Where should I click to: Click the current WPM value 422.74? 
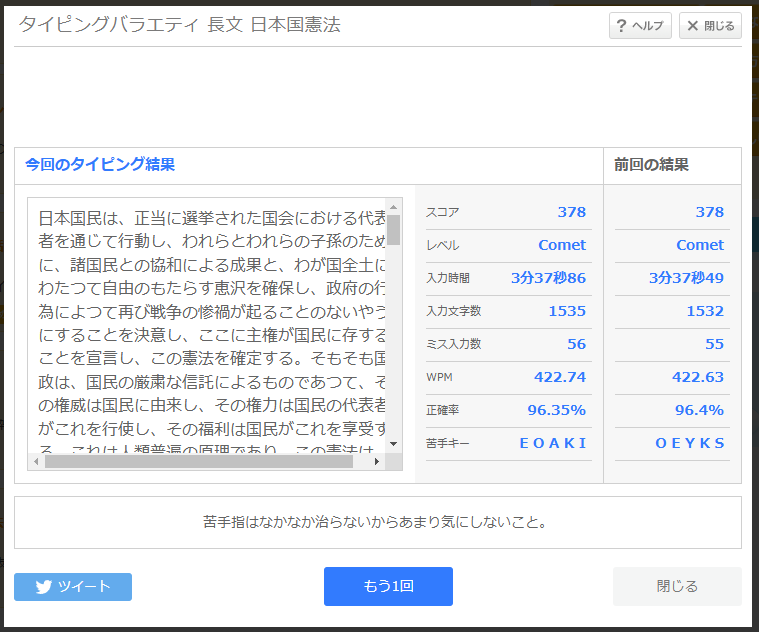coord(560,377)
